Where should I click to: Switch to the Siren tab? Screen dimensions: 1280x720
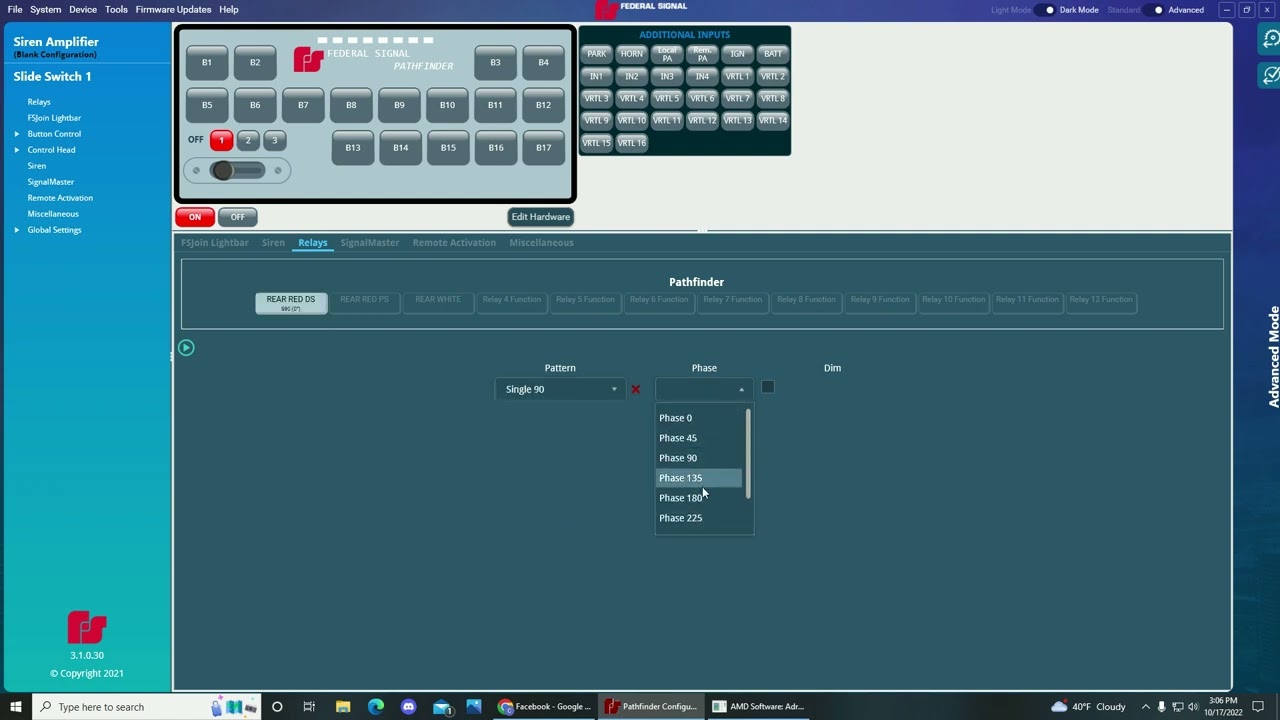[x=273, y=243]
